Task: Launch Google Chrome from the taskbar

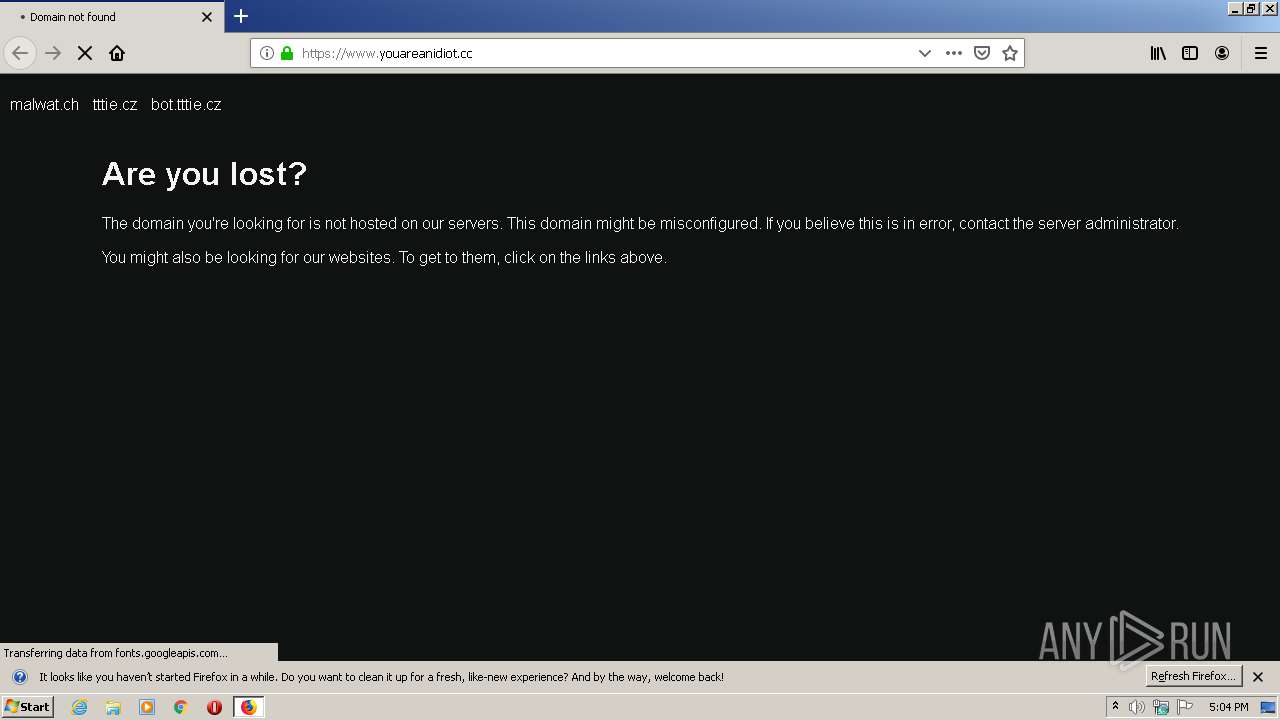Action: (x=180, y=707)
